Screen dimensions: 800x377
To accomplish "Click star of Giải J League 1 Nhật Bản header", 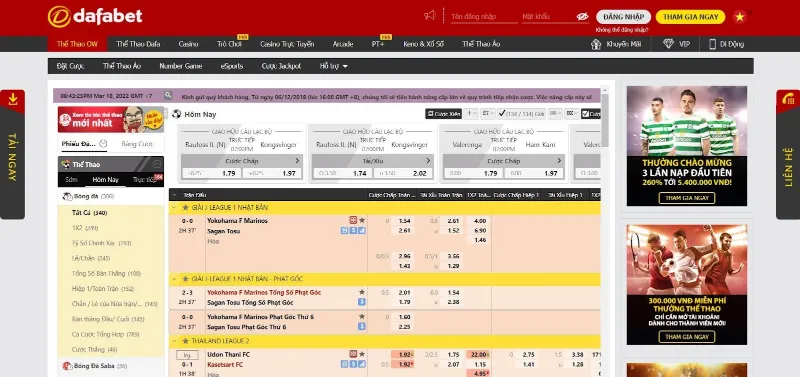I will click(186, 208).
